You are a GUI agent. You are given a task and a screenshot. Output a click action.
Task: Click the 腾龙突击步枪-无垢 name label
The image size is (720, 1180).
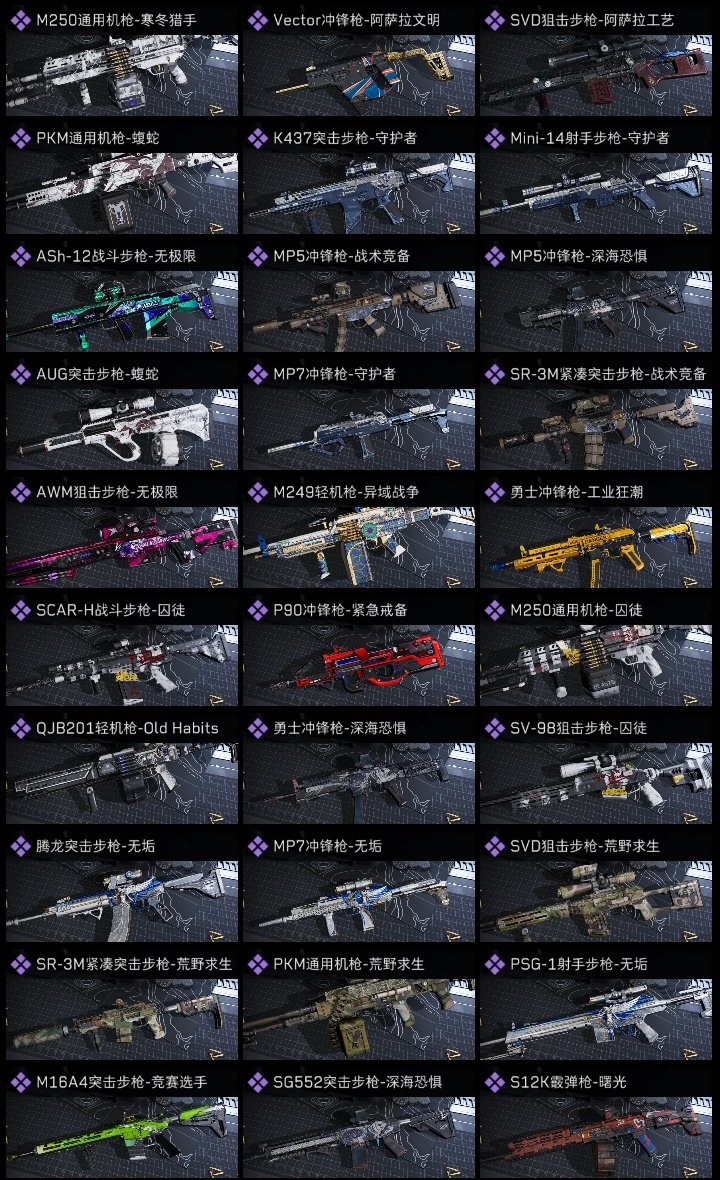coord(96,846)
